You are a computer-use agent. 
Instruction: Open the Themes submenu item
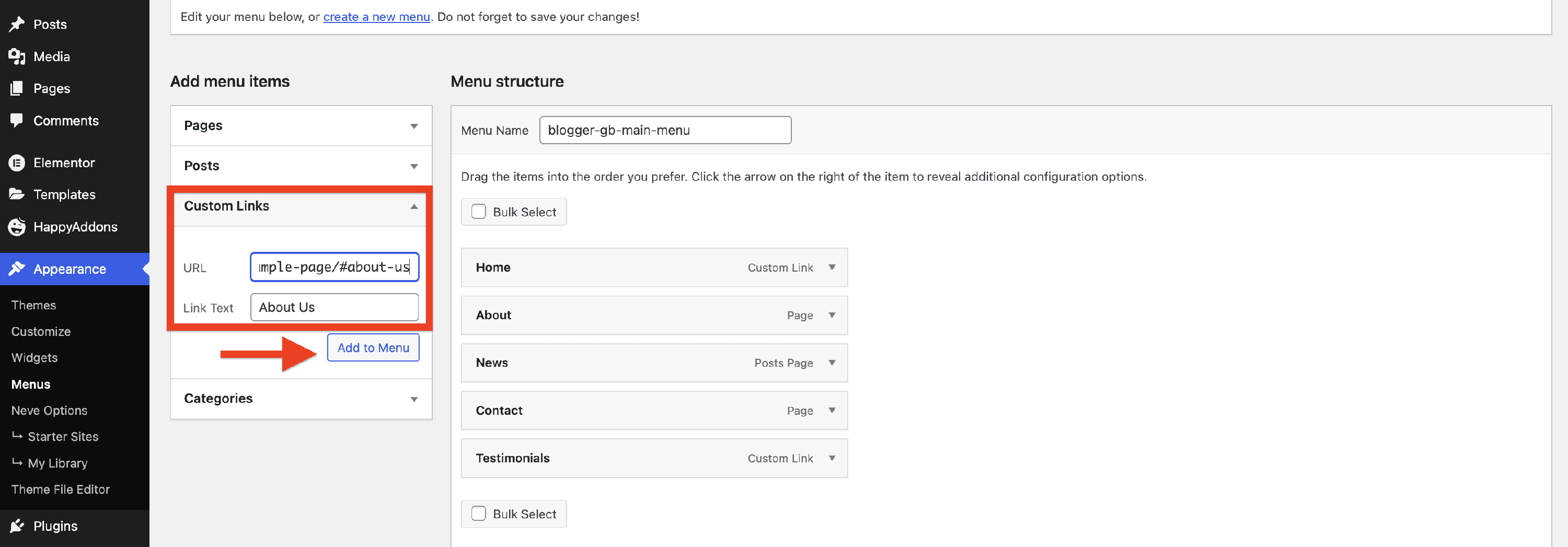point(33,306)
